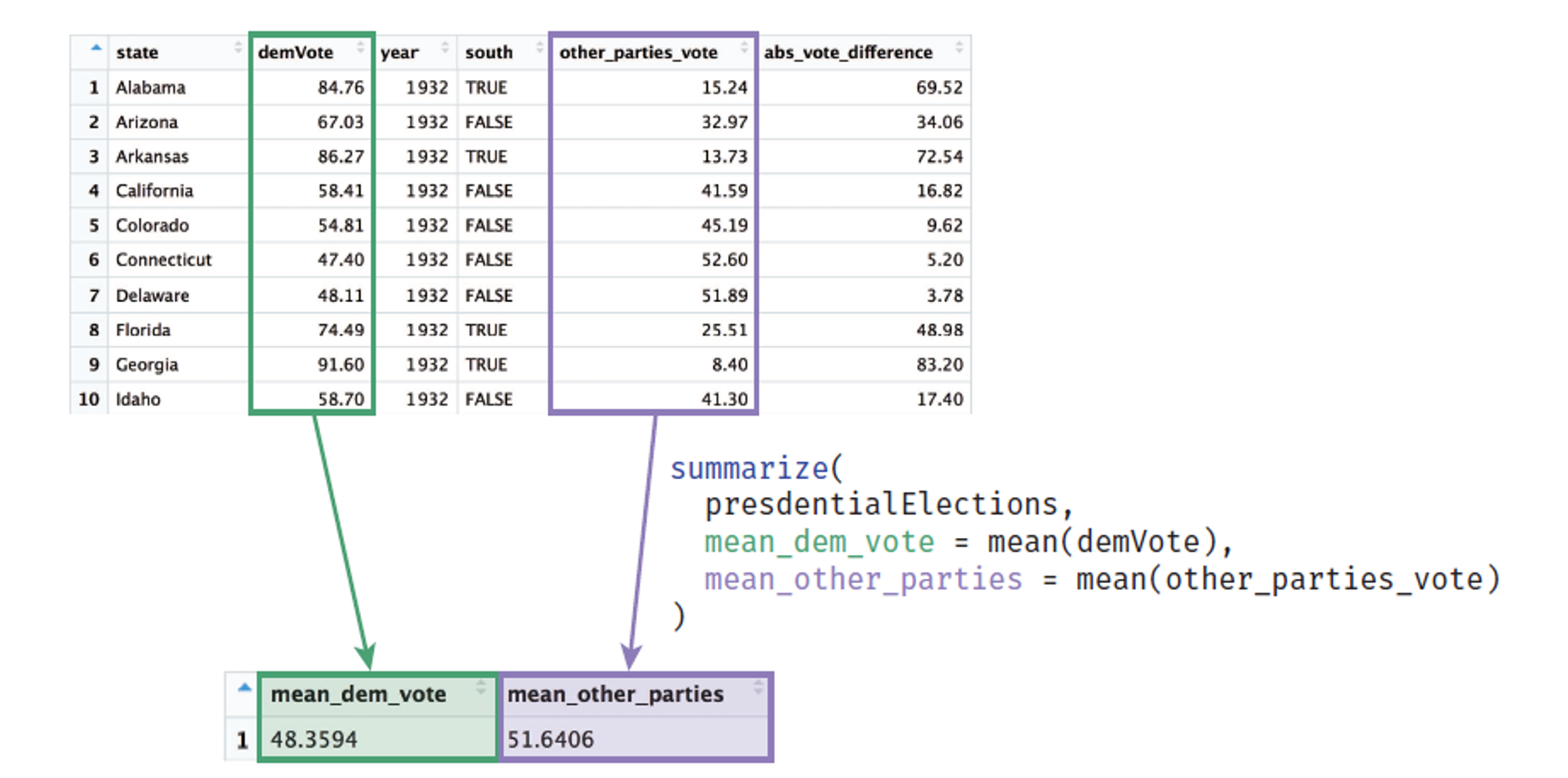Click the south column sort arrows
This screenshot has height=778, width=1568.
[x=539, y=48]
